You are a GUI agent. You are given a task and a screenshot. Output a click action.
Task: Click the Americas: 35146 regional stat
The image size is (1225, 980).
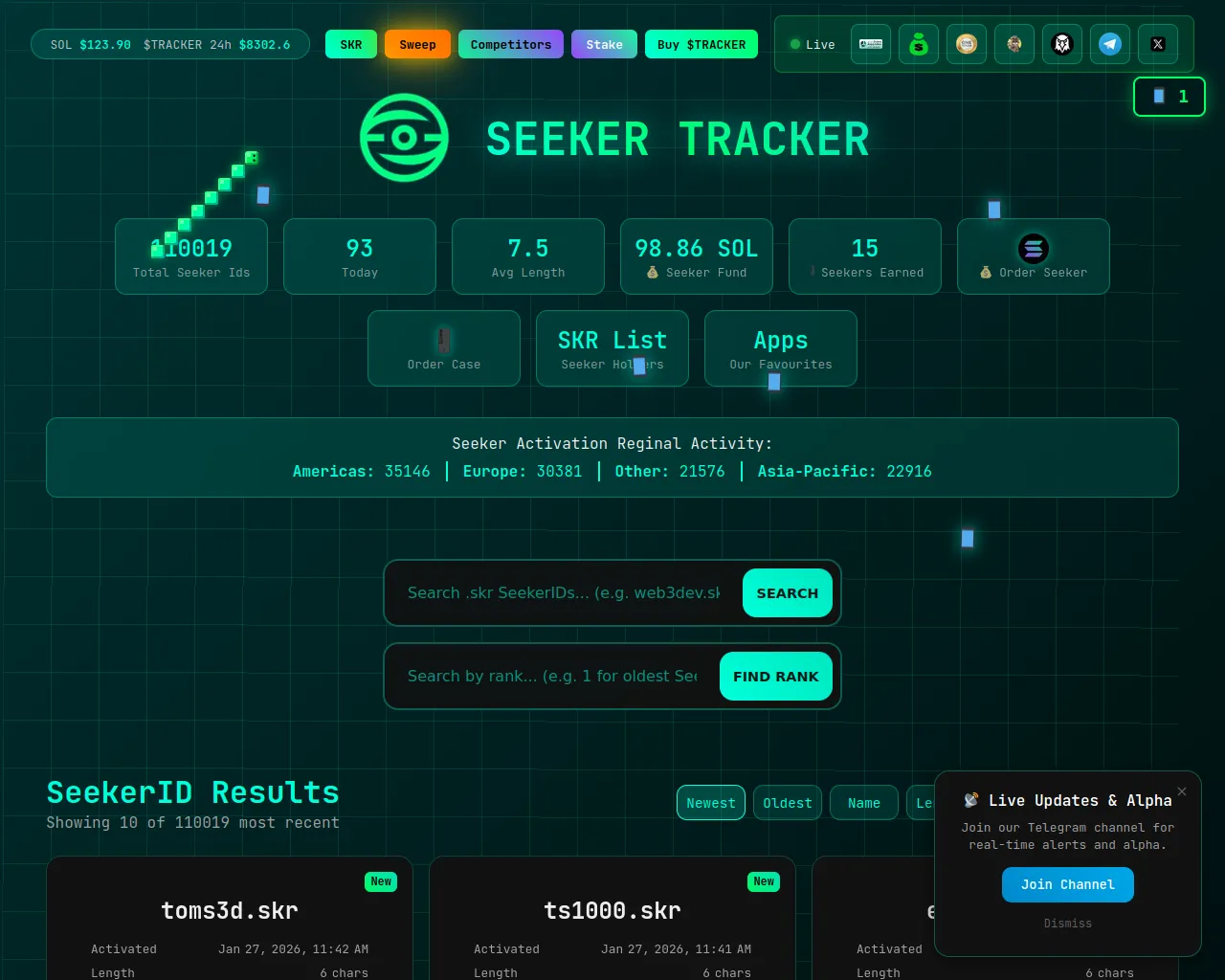(362, 471)
